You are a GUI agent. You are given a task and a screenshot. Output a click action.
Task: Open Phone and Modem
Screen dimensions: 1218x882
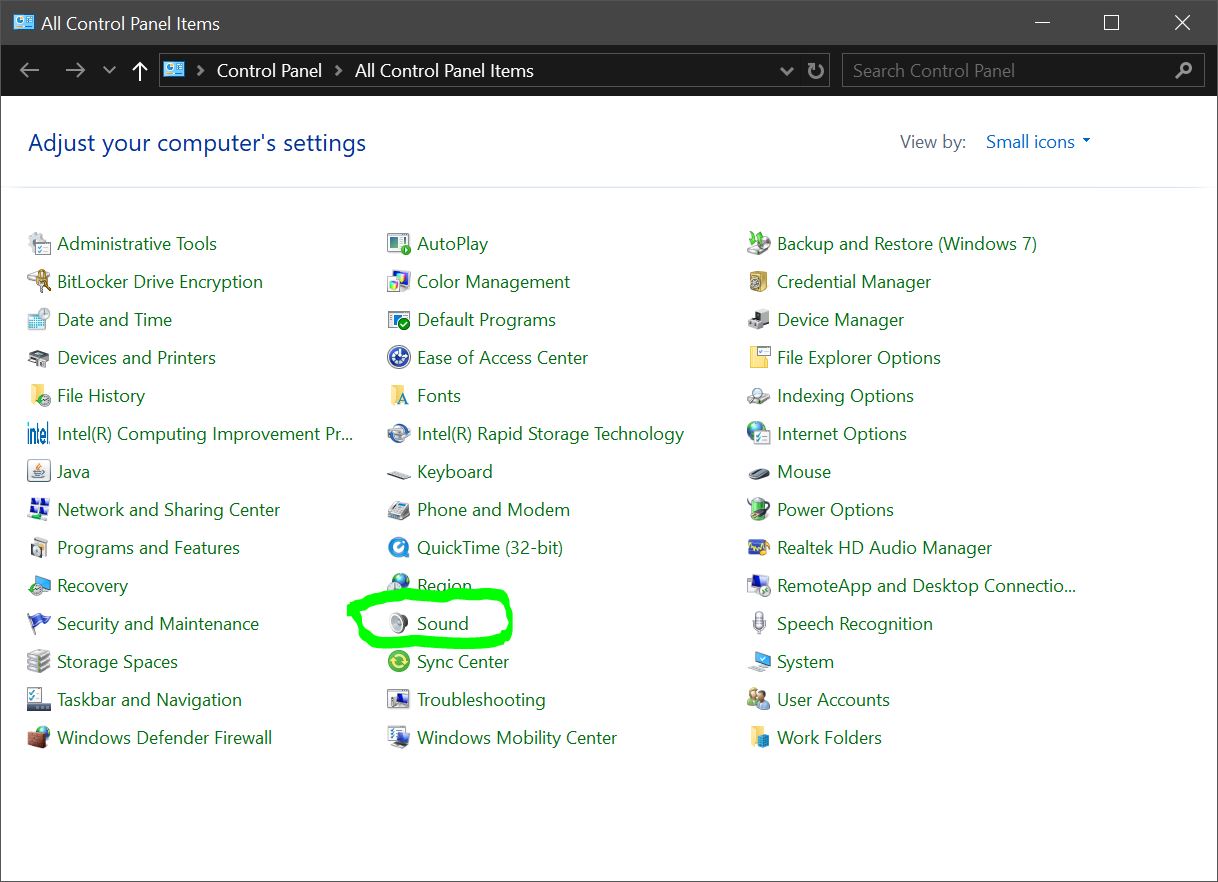[493, 510]
